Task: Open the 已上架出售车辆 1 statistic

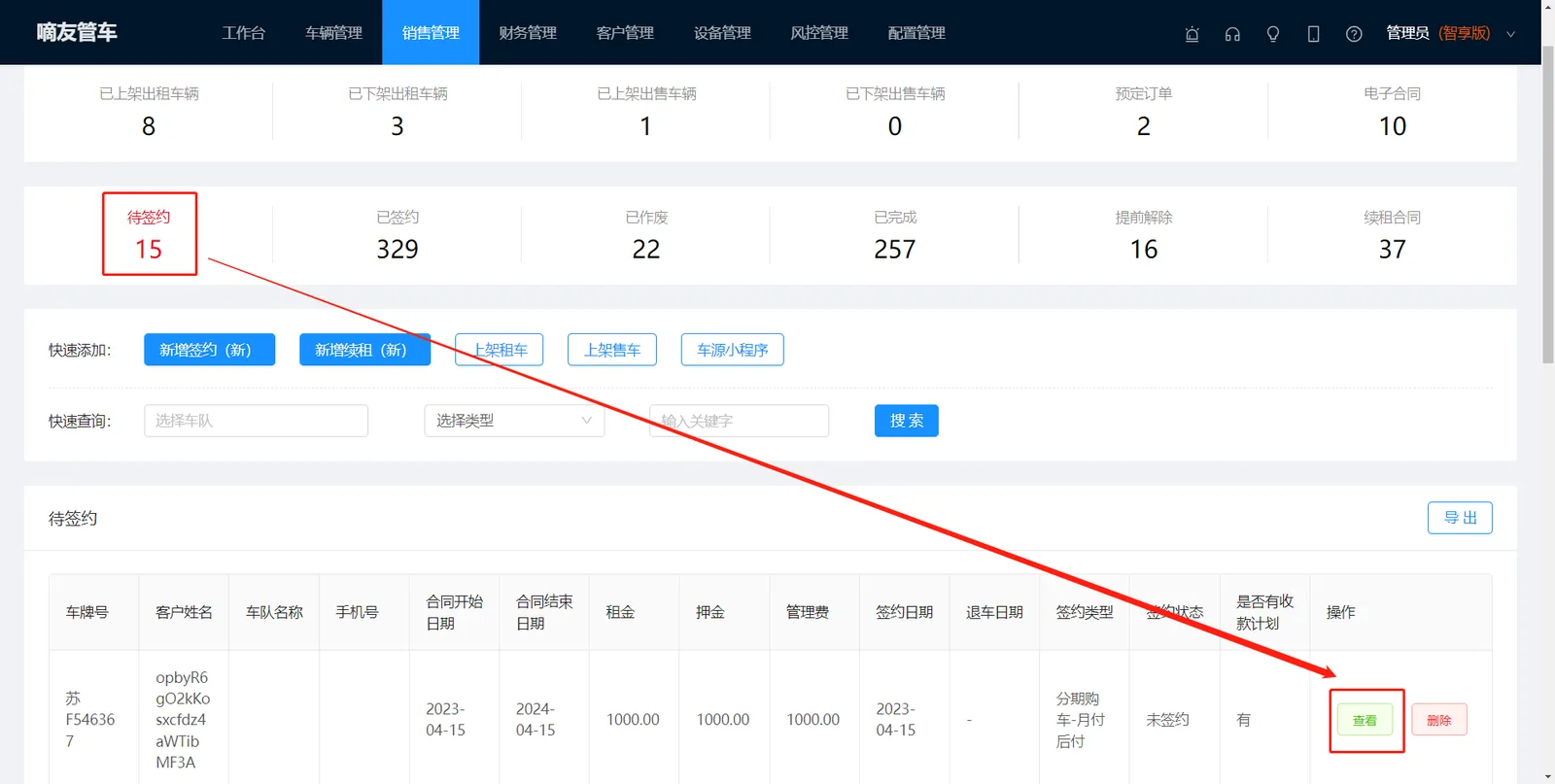Action: click(646, 111)
